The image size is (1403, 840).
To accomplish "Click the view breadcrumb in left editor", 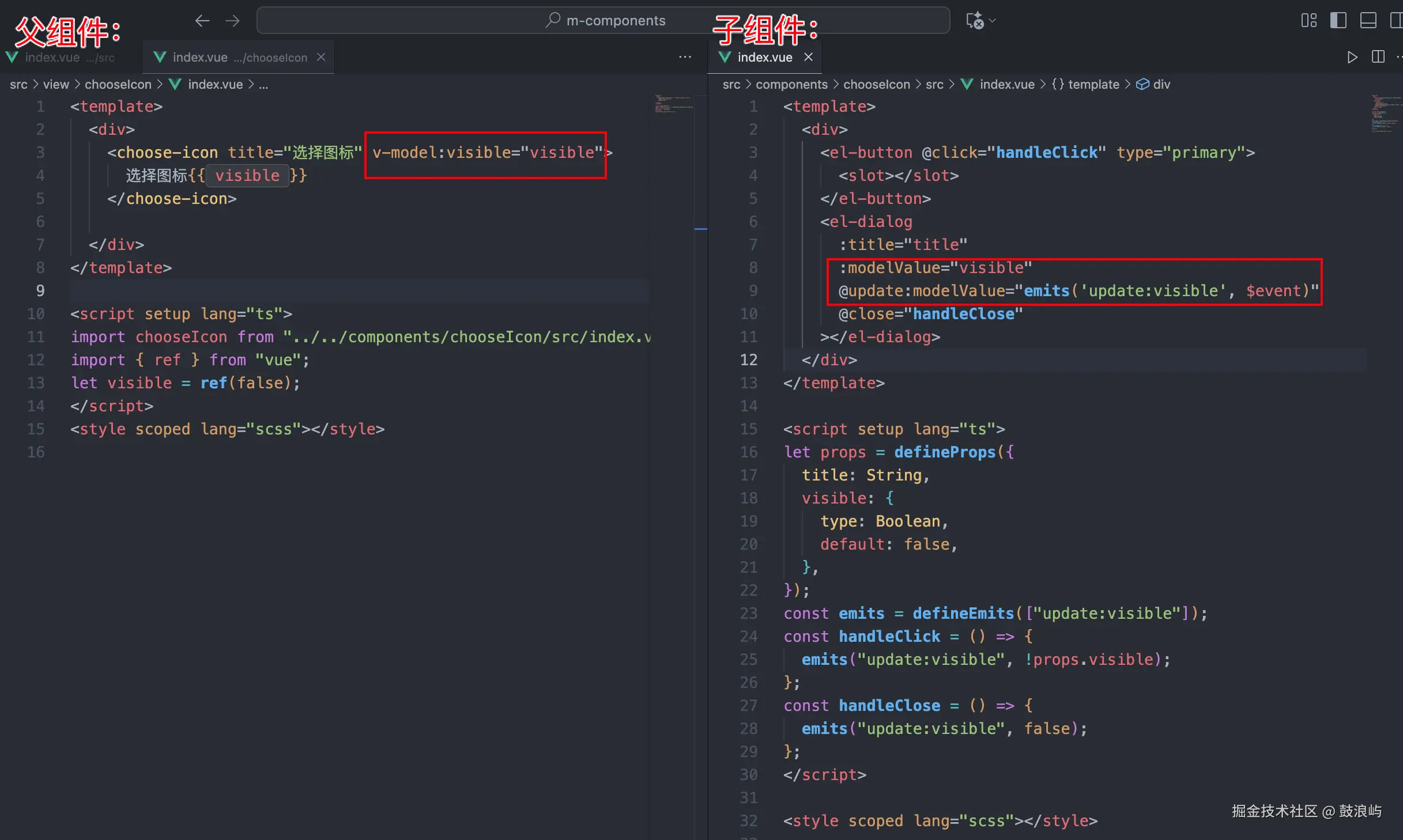I will click(x=56, y=85).
